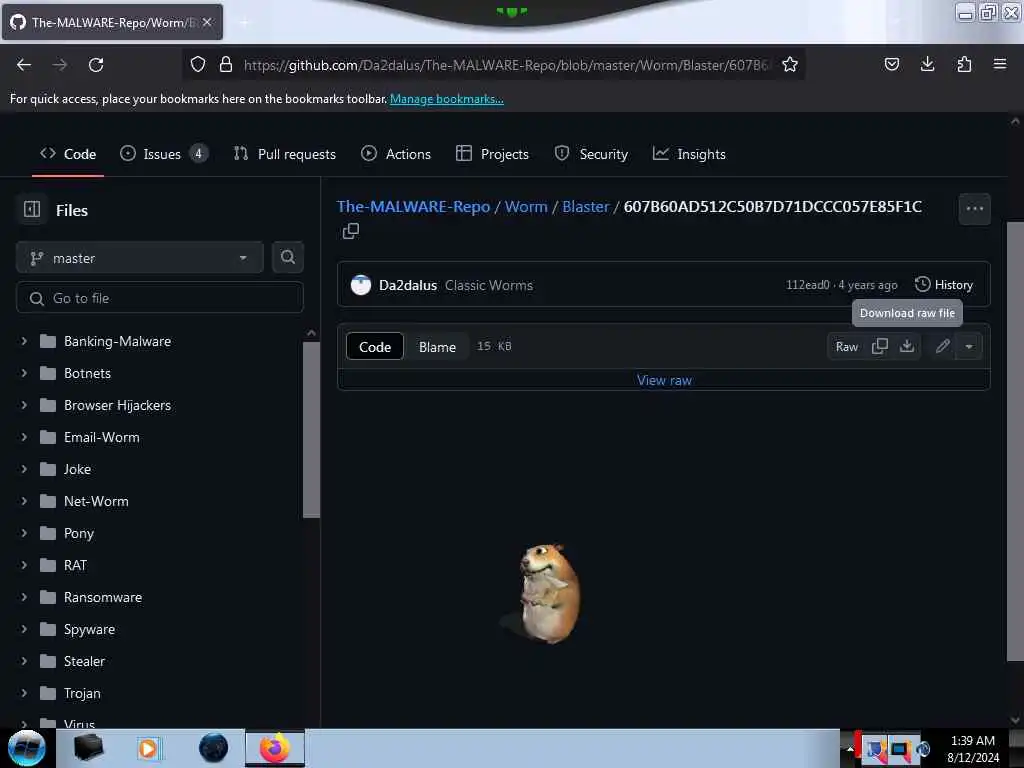1024x768 pixels.
Task: Bookmark this page with the star
Action: click(790, 65)
